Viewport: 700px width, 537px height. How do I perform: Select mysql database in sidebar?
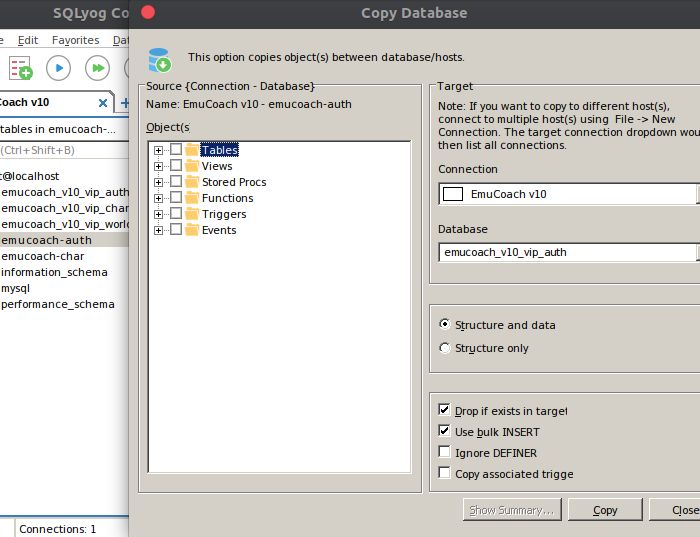click(x=15, y=288)
